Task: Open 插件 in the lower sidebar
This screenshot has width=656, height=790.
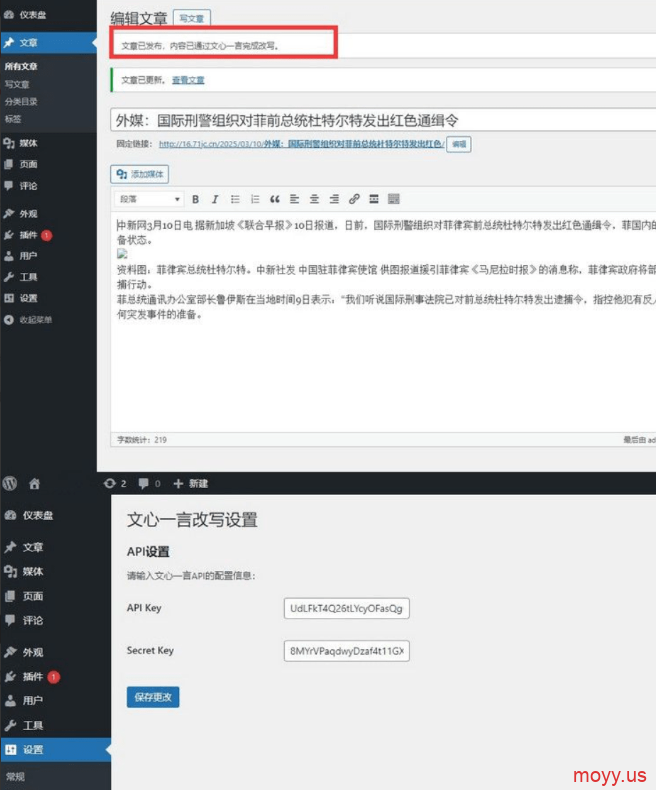Action: click(x=55, y=677)
